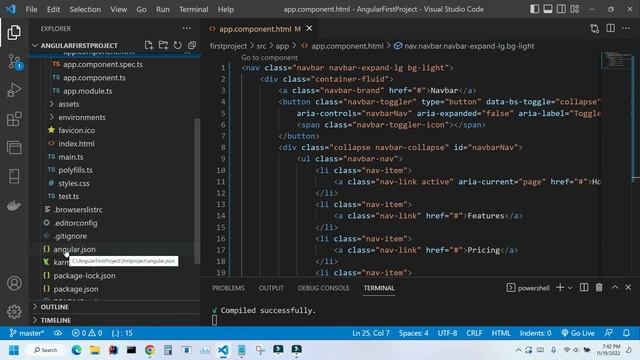Kill the terminal with trash icon
The height and width of the screenshot is (360, 640).
(x=599, y=287)
